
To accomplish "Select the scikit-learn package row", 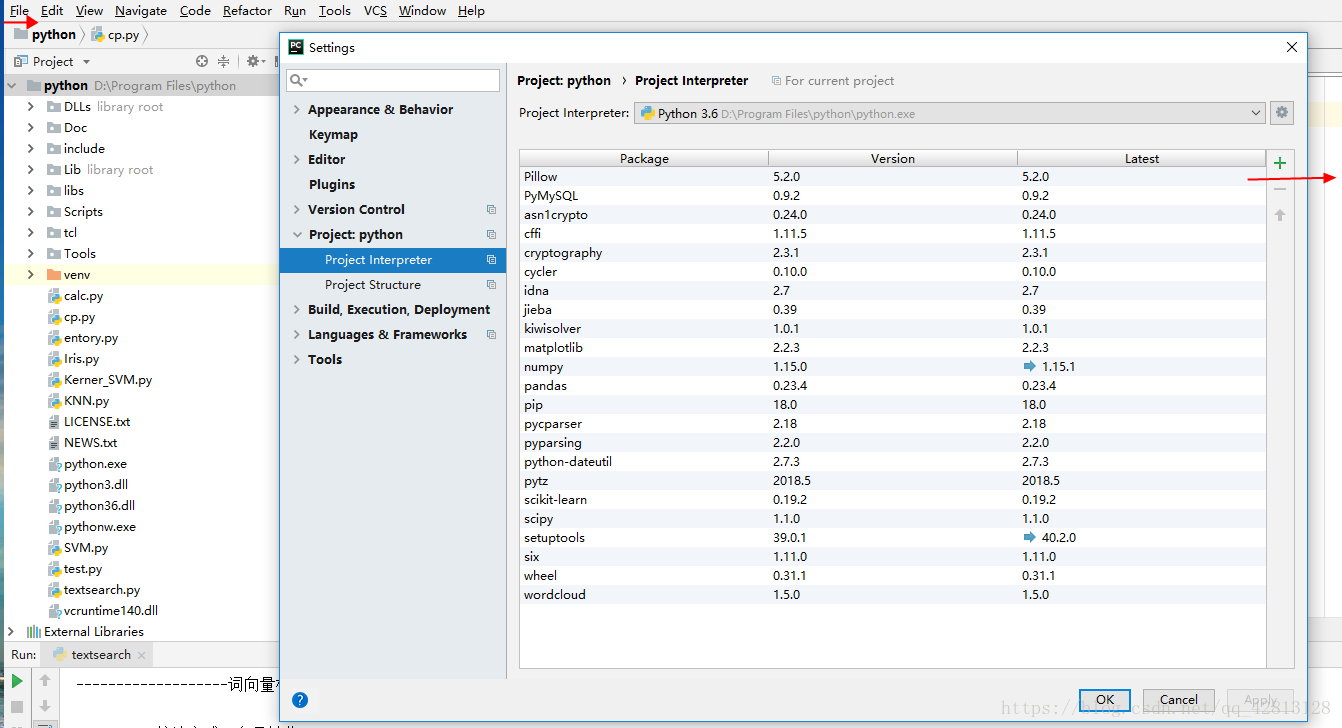I will tap(892, 500).
